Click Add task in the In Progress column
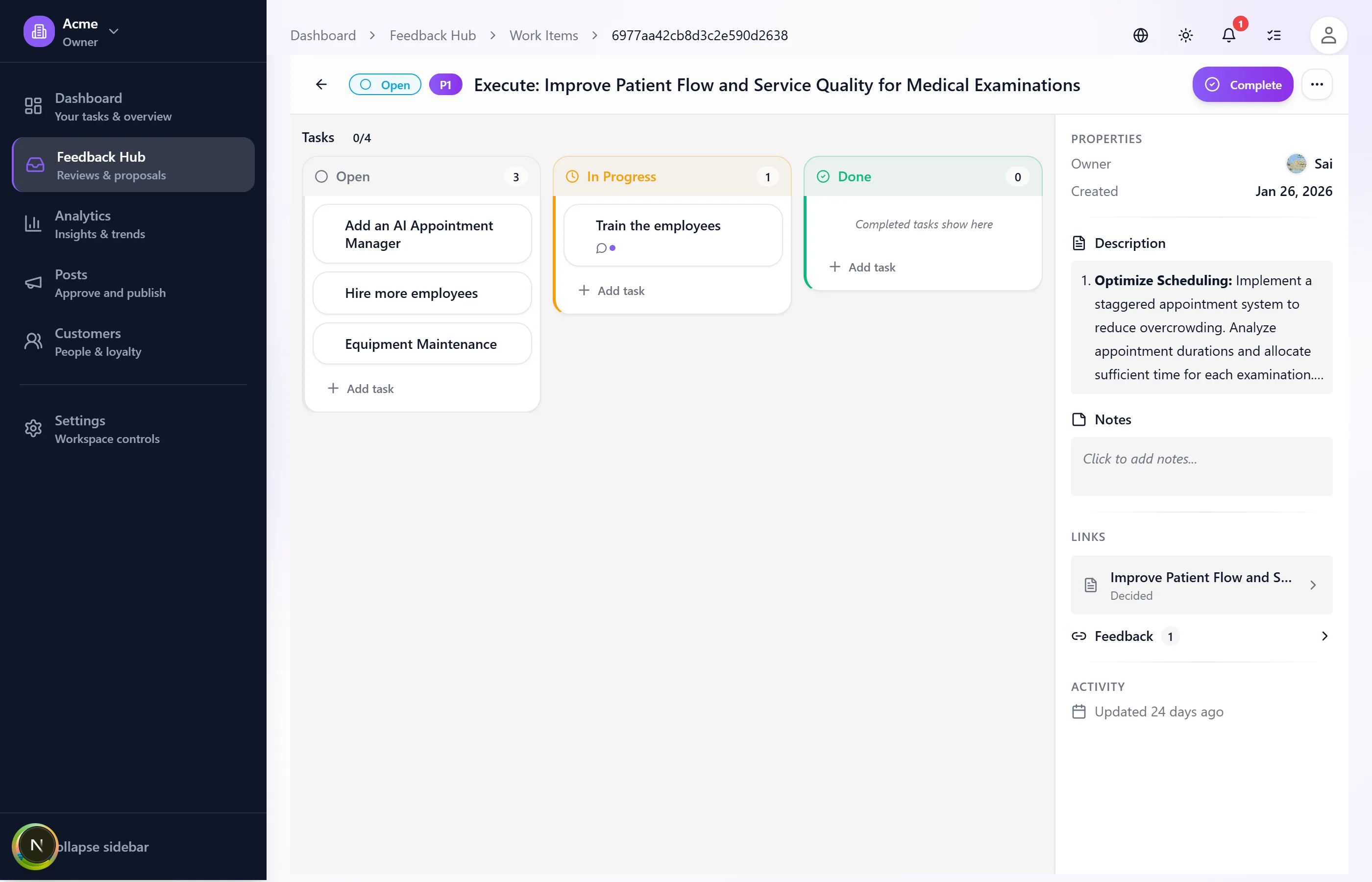1372x882 pixels. 612,291
